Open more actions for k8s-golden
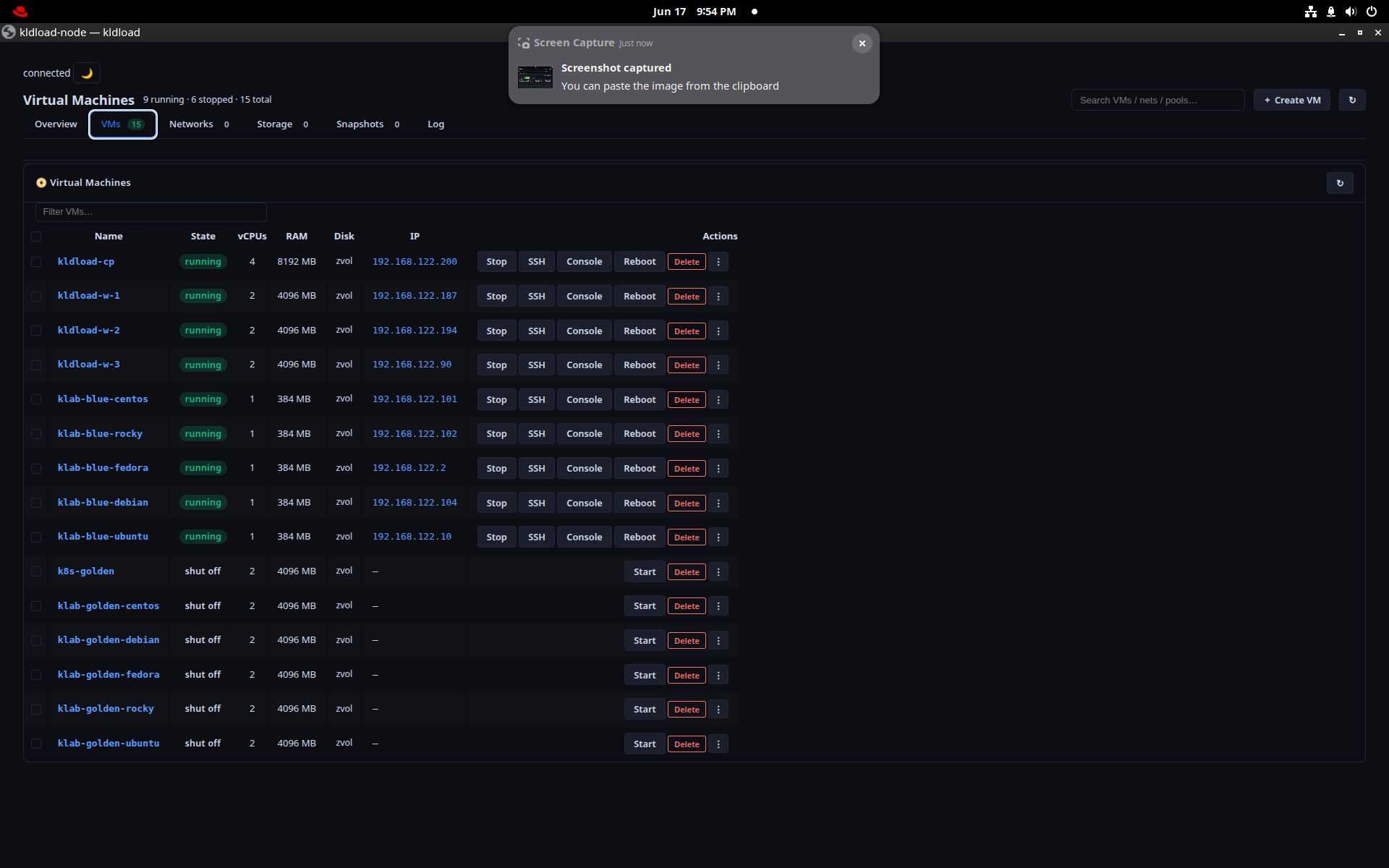Image resolution: width=1389 pixels, height=868 pixels. (718, 571)
